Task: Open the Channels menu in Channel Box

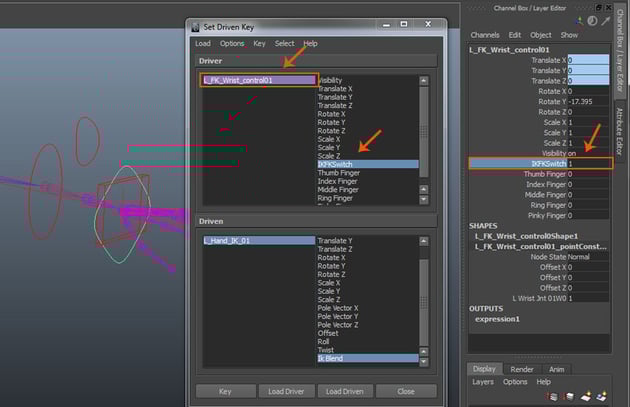Action: pos(485,34)
